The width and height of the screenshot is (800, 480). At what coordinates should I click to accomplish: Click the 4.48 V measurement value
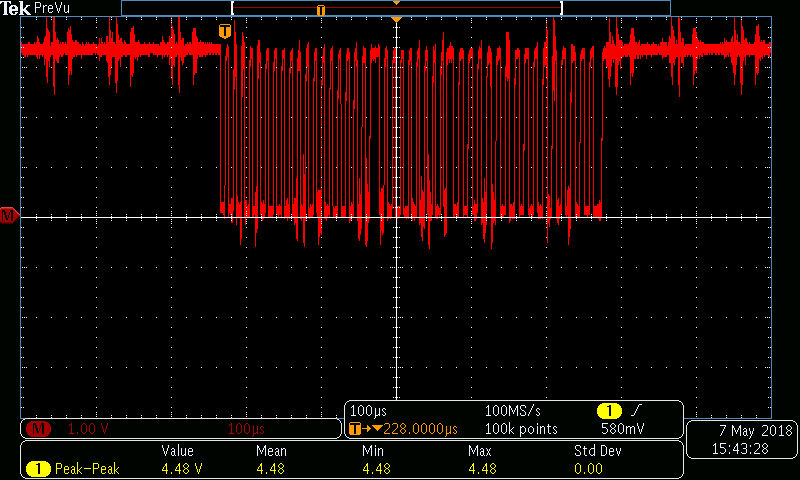pyautogui.click(x=182, y=468)
